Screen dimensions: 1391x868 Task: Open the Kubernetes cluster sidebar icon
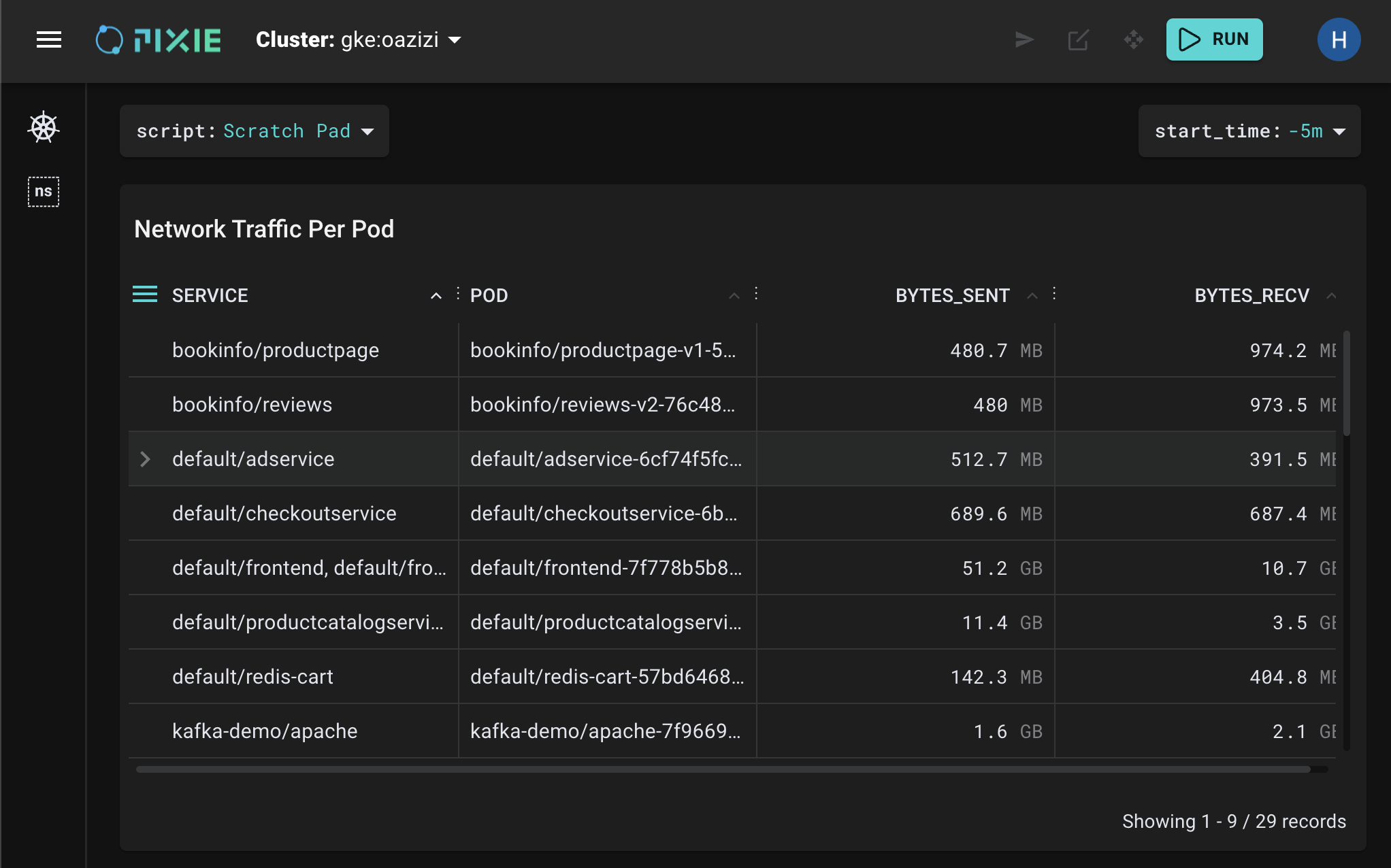point(44,127)
